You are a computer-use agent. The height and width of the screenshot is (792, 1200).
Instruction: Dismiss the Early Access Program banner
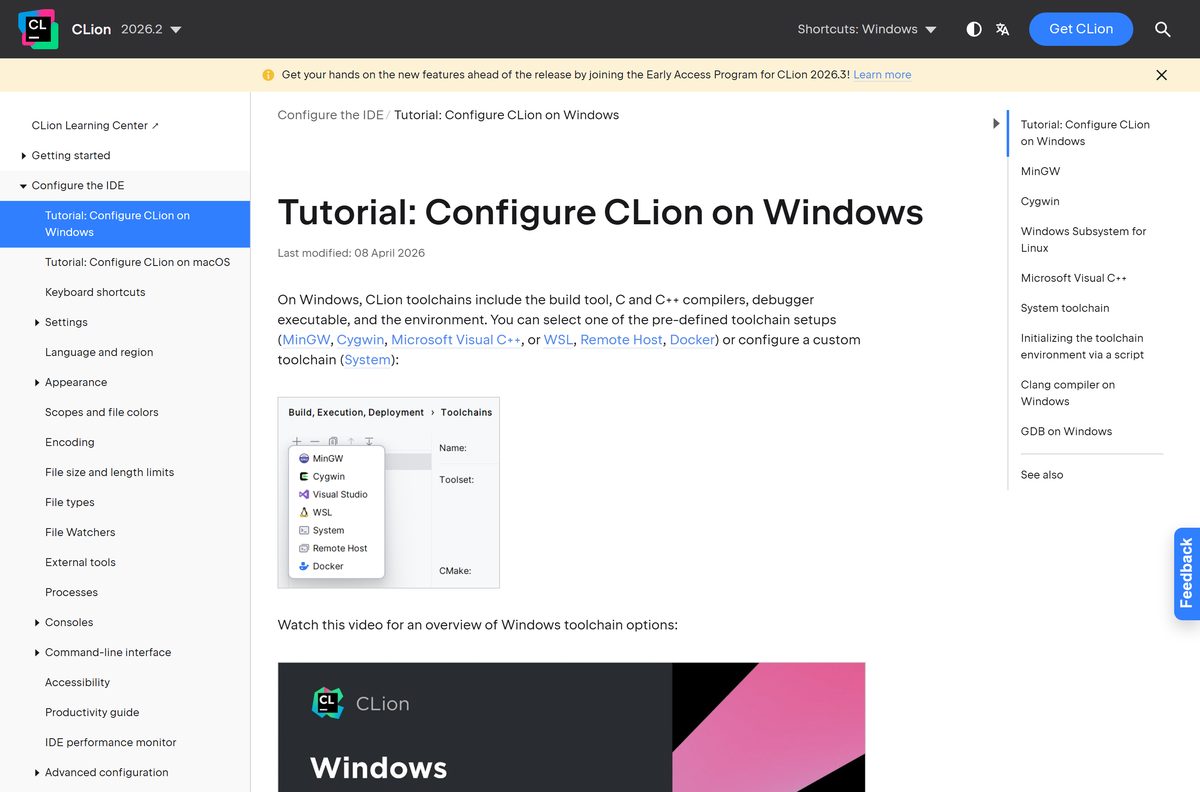tap(1161, 75)
